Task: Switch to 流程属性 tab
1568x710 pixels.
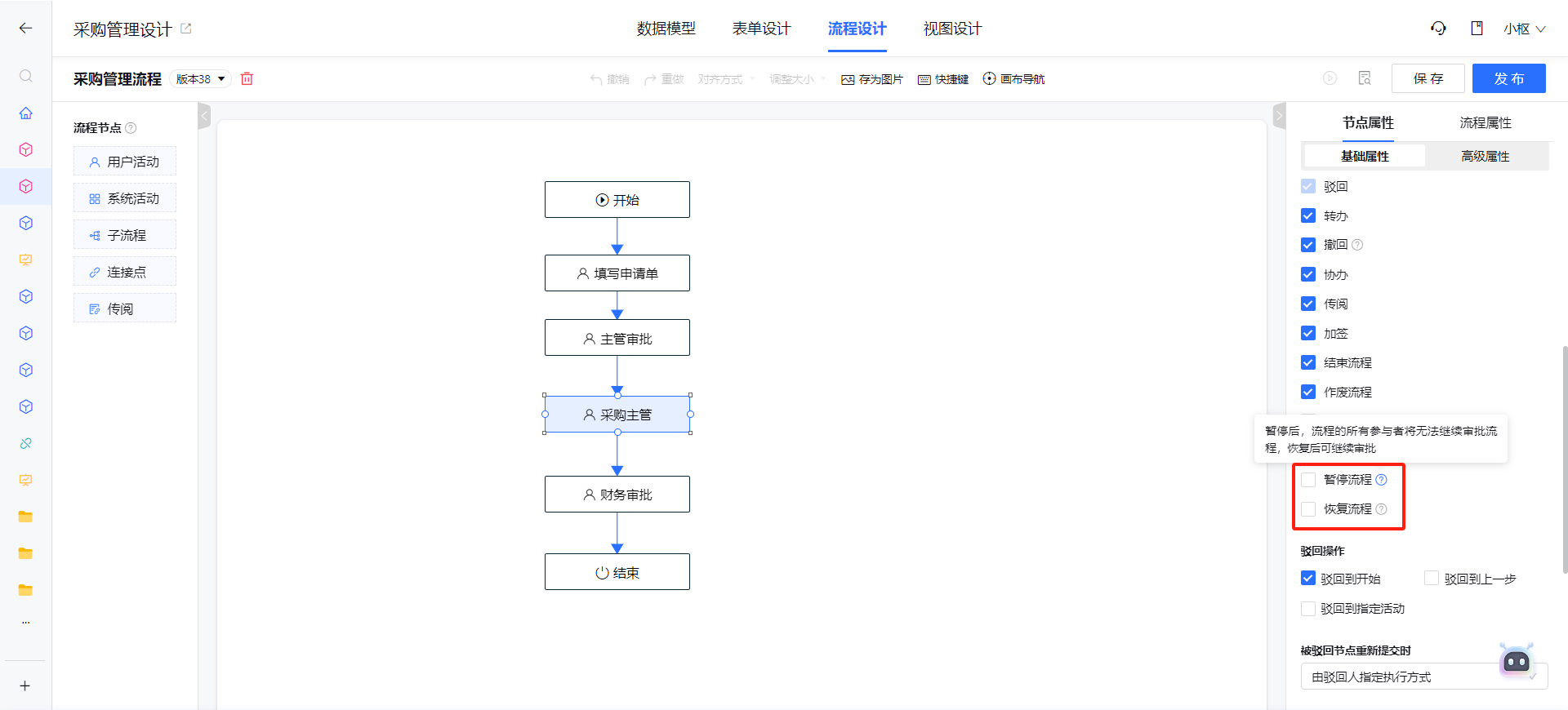Action: 1486,122
